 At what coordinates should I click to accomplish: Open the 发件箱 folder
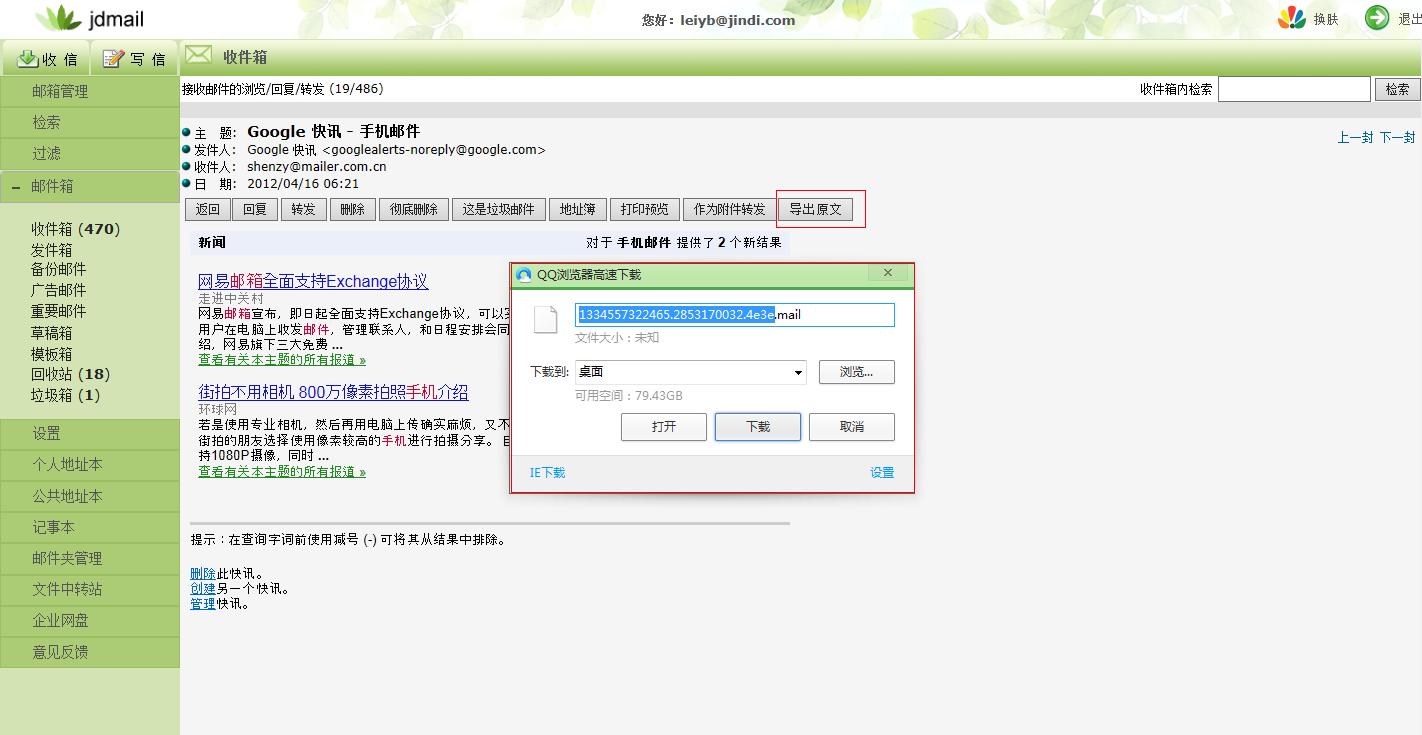(x=51, y=250)
